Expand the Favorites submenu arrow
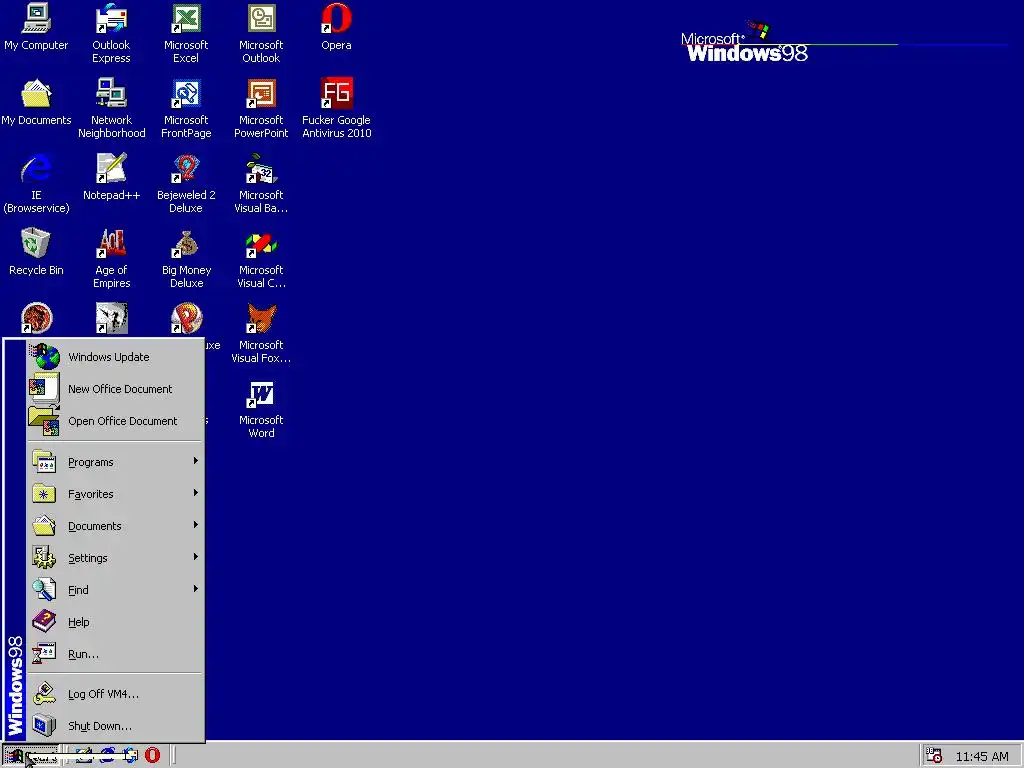This screenshot has width=1024, height=768. click(x=195, y=493)
